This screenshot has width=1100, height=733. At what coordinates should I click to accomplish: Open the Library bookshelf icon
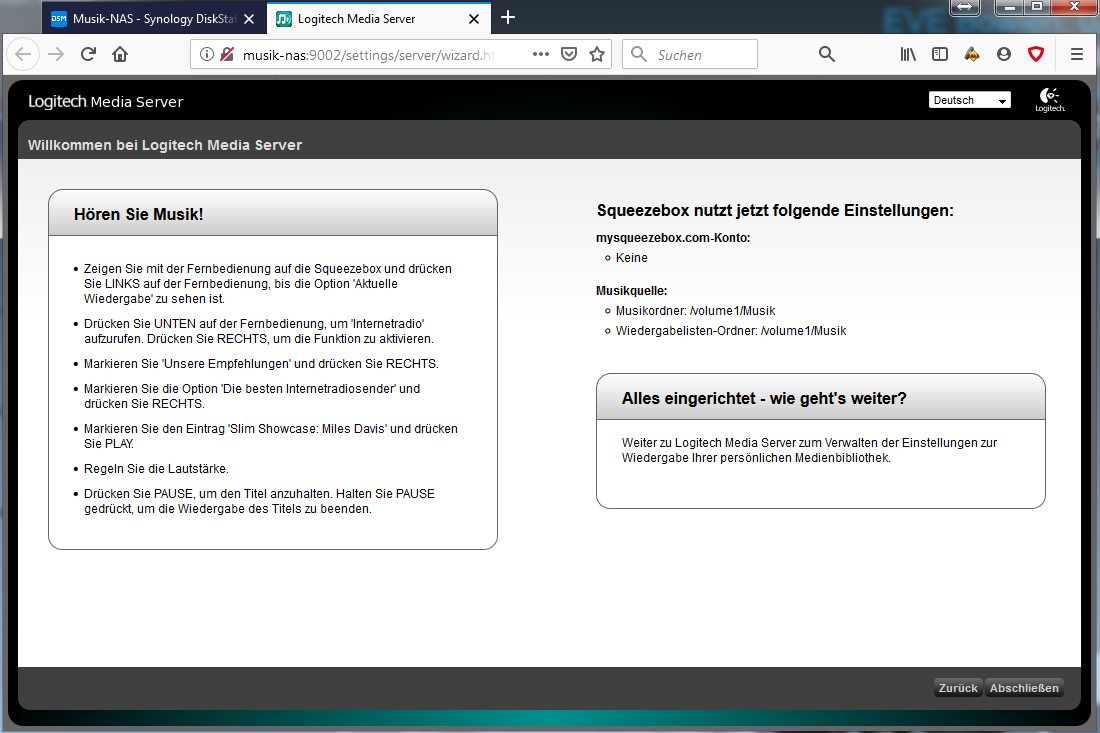tap(908, 54)
